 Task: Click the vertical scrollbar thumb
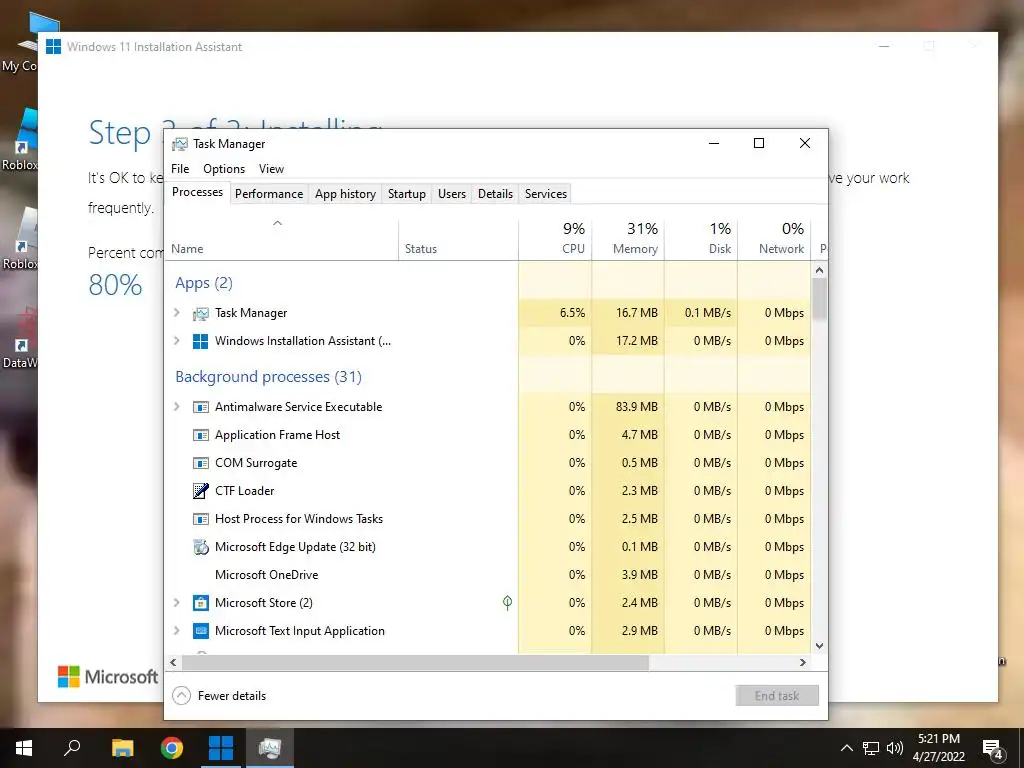820,299
